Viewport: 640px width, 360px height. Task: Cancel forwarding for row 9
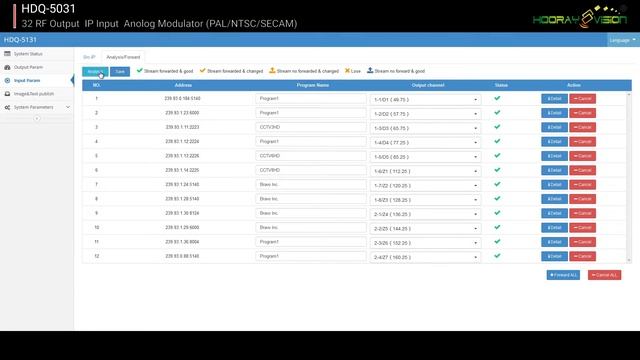click(x=582, y=213)
